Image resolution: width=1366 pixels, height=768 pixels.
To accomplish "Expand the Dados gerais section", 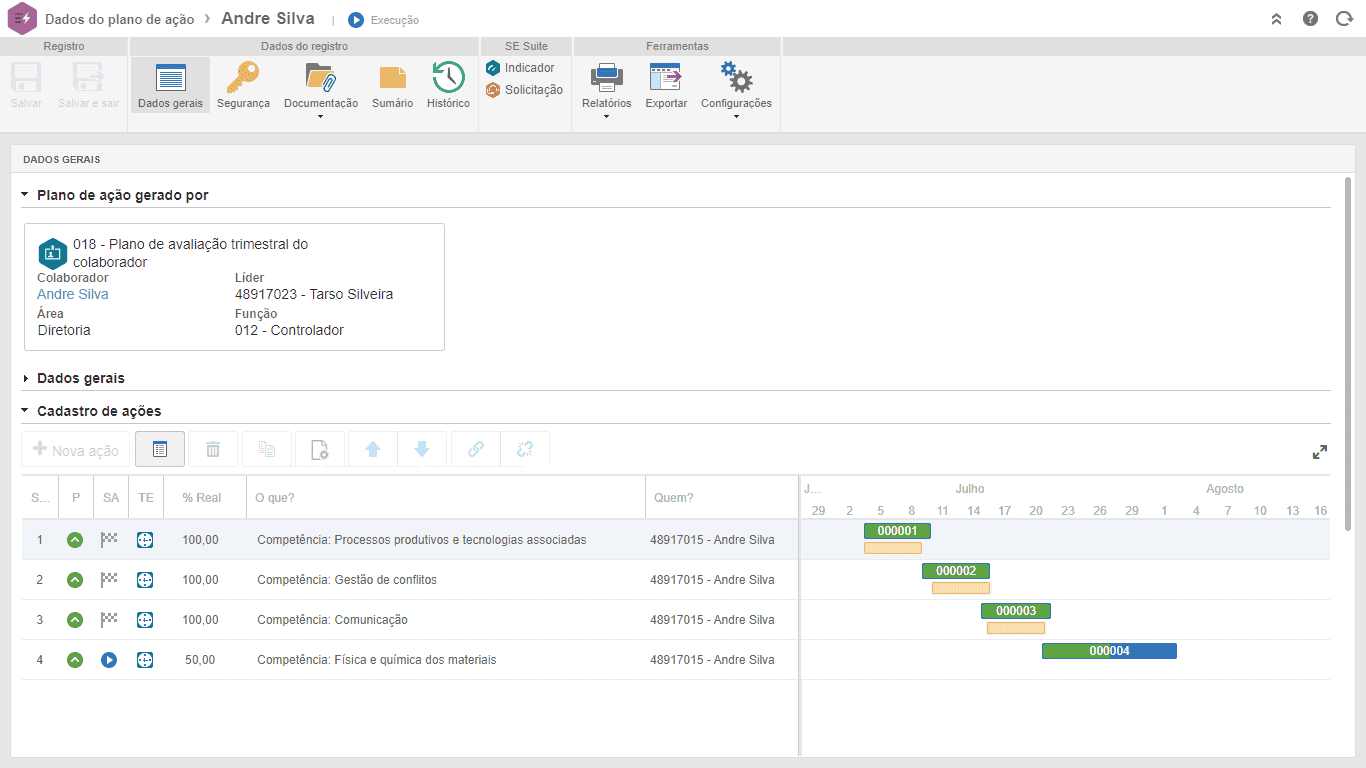I will point(81,378).
